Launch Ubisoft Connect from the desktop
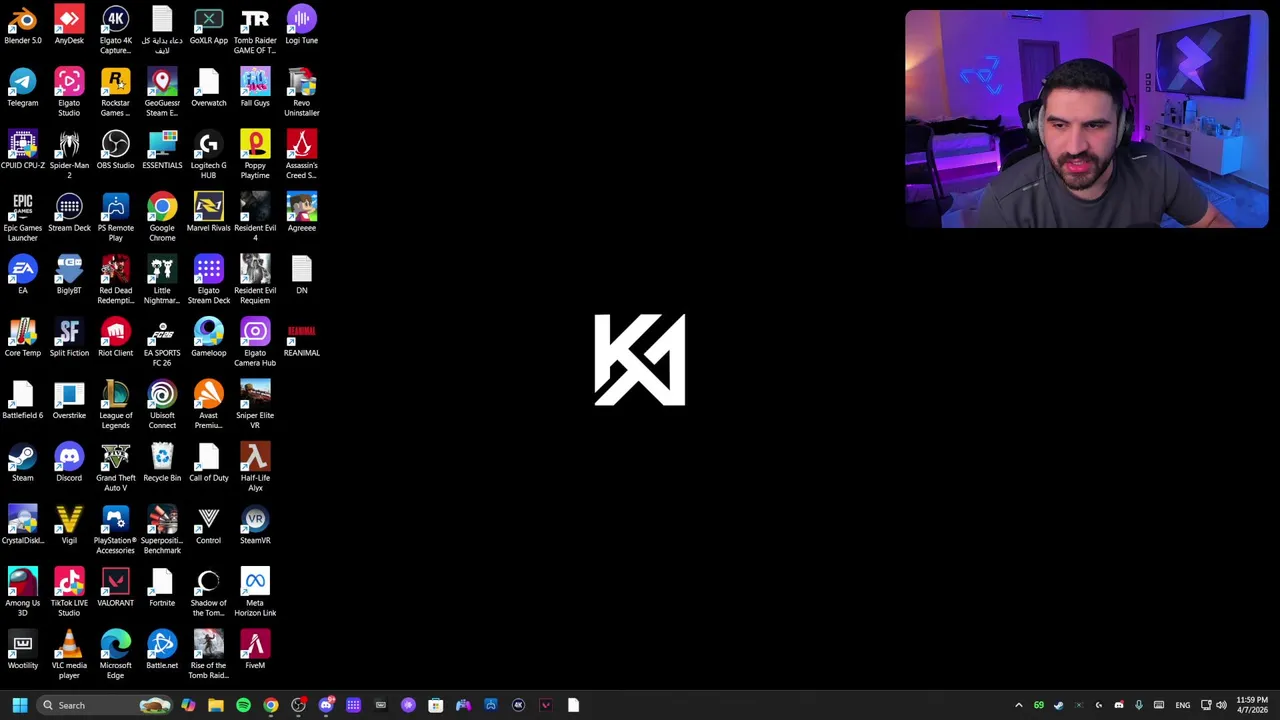Image resolution: width=1280 pixels, height=720 pixels. pyautogui.click(x=162, y=406)
